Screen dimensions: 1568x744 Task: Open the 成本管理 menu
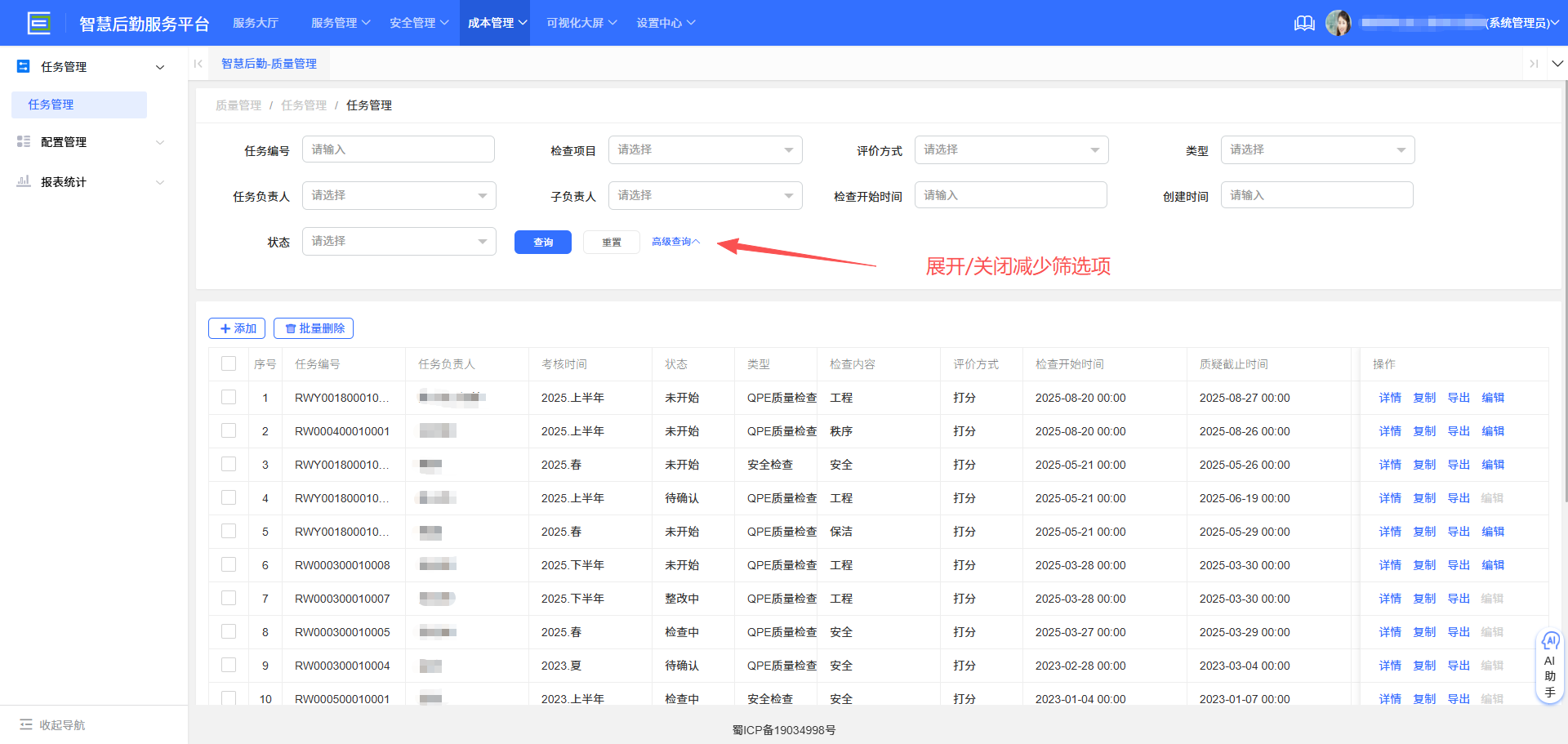(x=495, y=23)
